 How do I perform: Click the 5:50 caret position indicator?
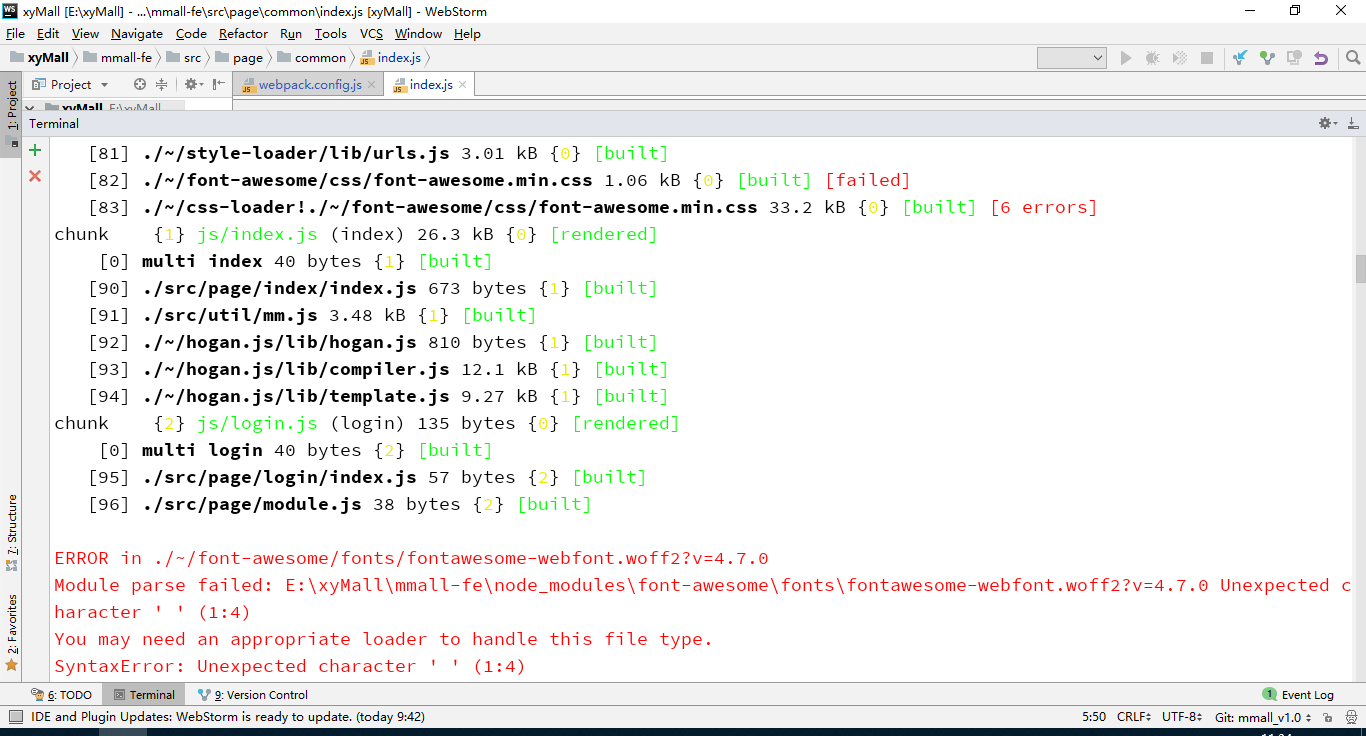pyautogui.click(x=1094, y=717)
